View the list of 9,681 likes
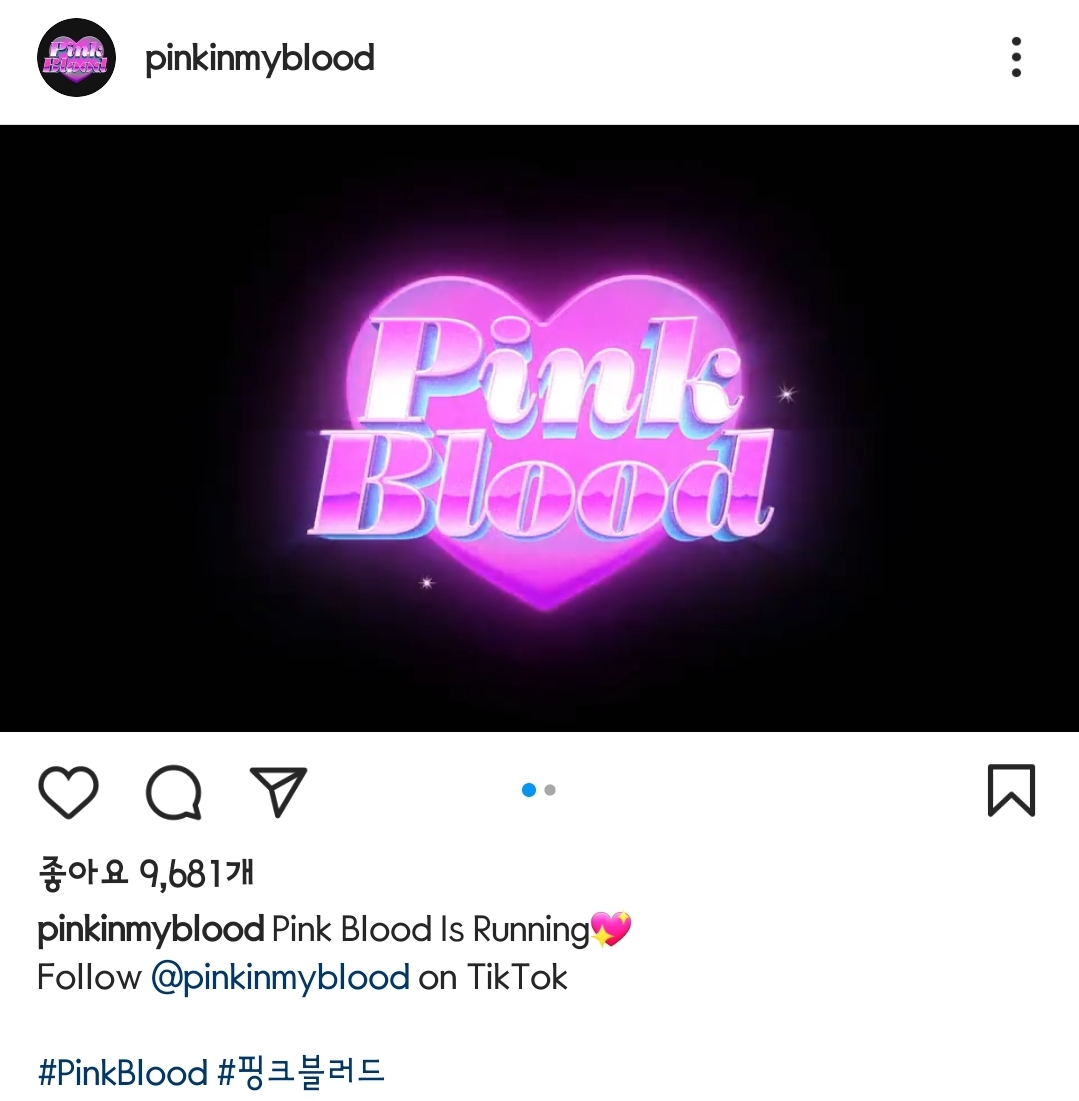 tap(145, 874)
